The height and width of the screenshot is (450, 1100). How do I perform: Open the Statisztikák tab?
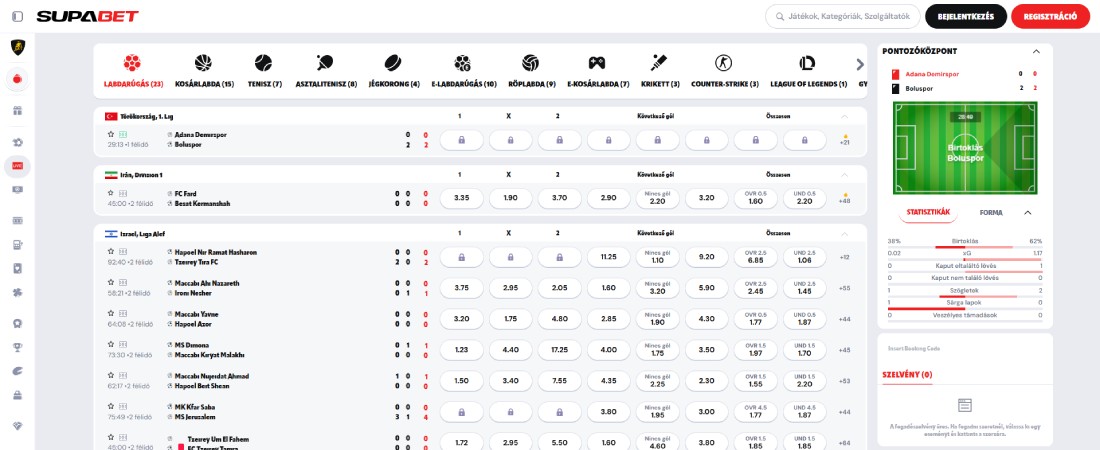pos(928,212)
